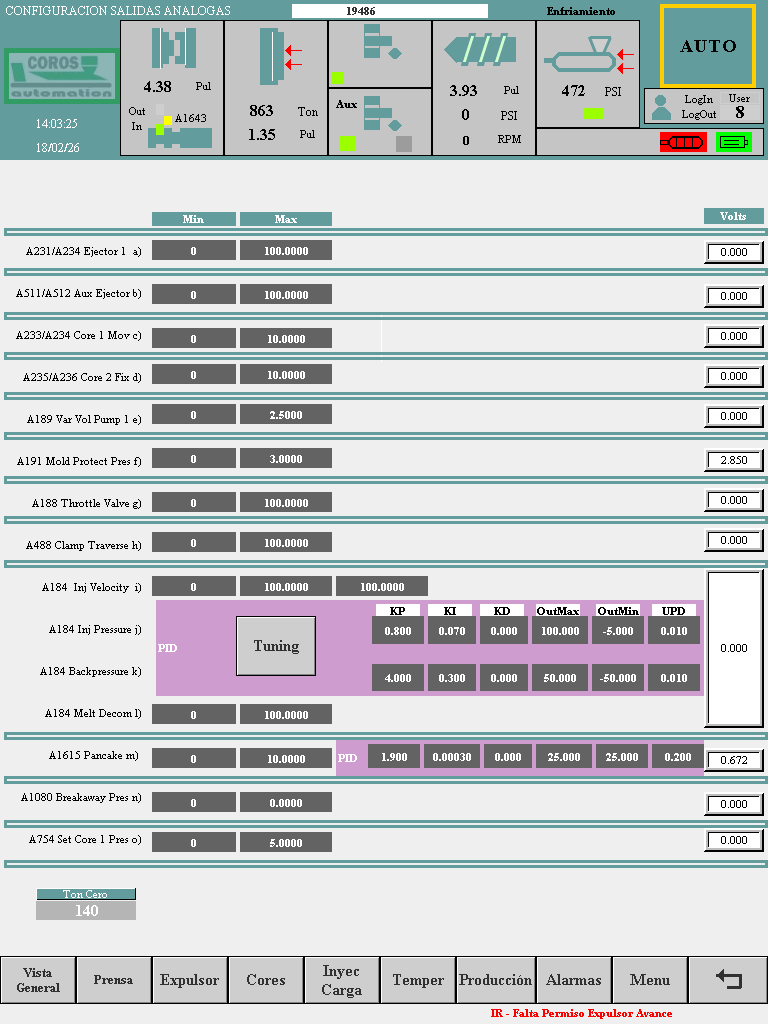Go to the Vista General screen
The image size is (768, 1024).
38,980
